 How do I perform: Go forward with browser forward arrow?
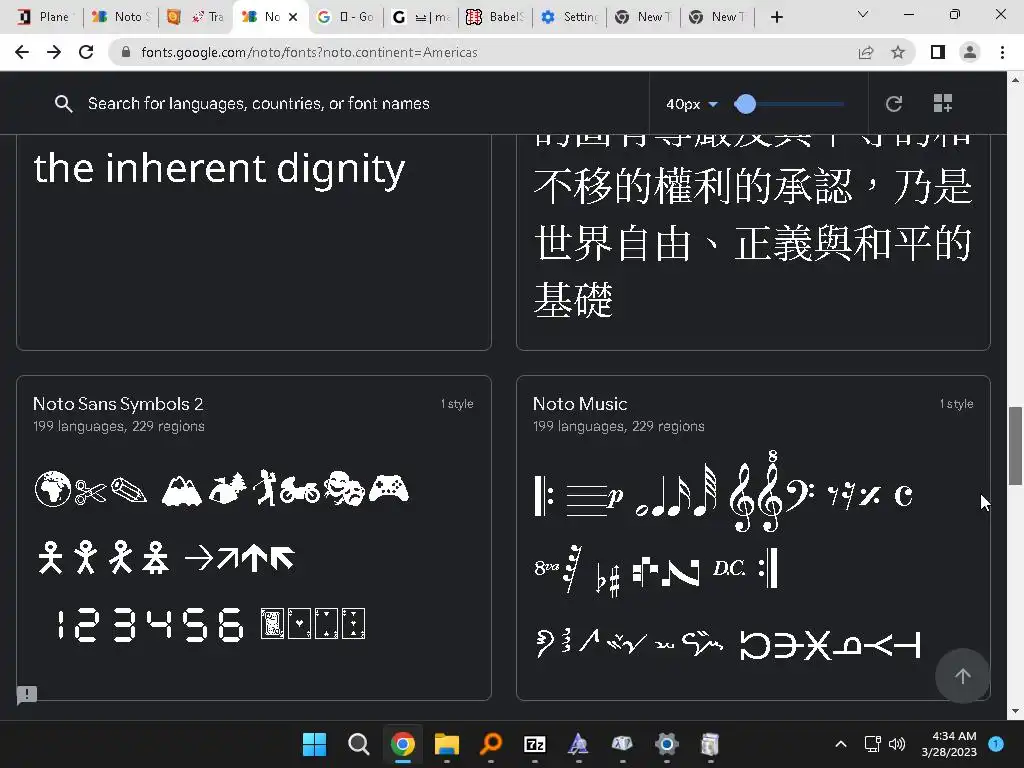point(54,52)
